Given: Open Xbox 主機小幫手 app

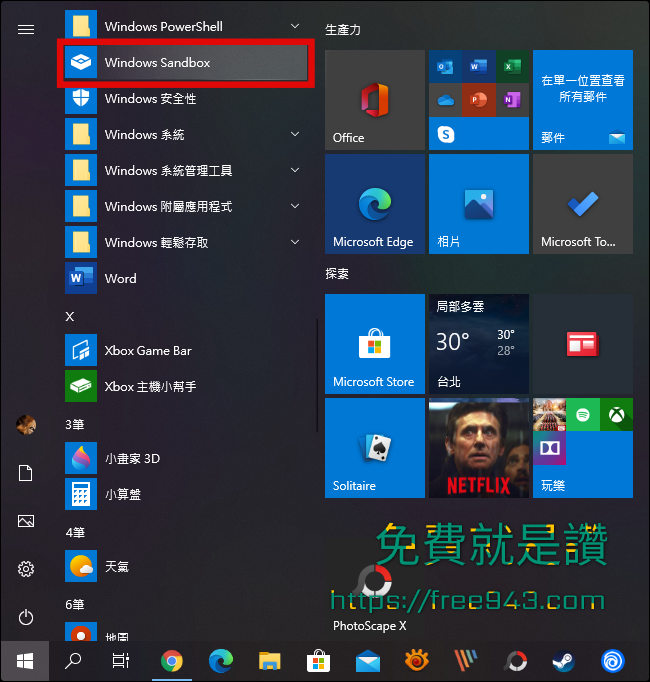Looking at the screenshot, I should tap(186, 386).
